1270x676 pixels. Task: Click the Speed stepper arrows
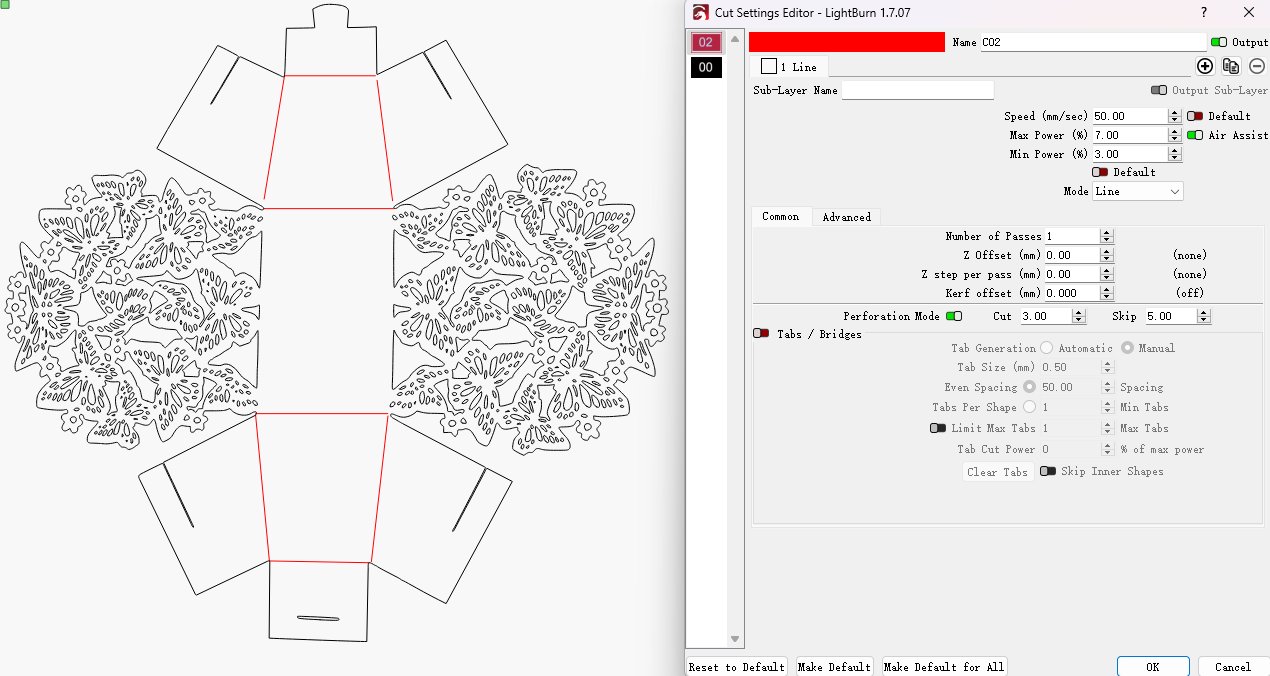point(1175,116)
